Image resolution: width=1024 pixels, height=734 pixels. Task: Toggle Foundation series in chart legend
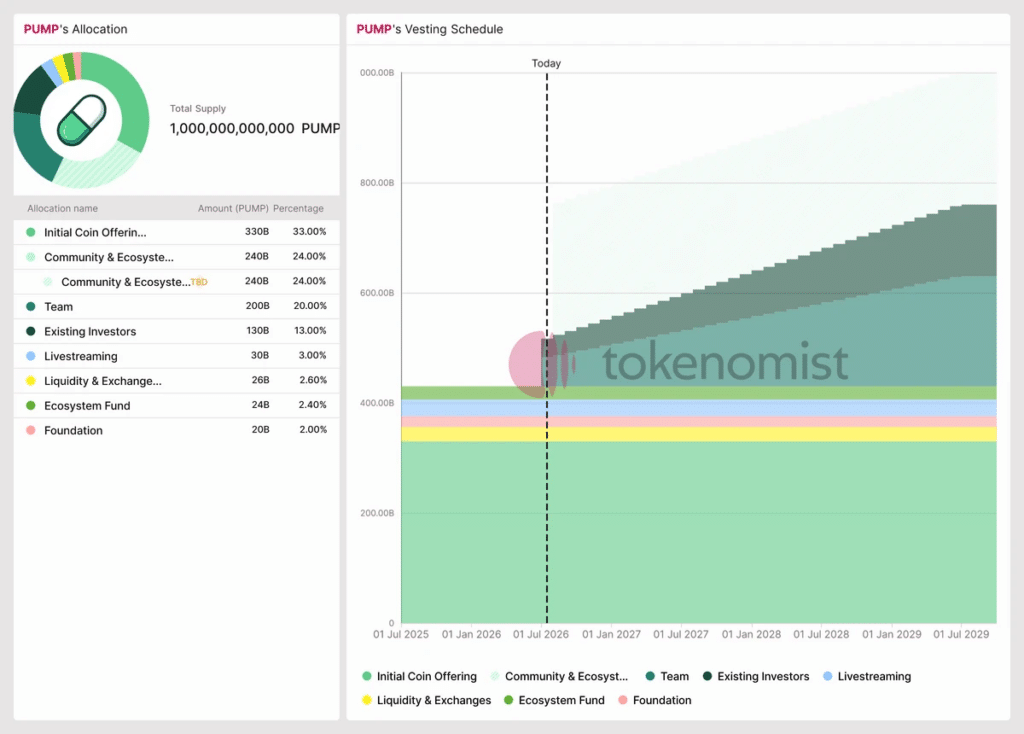[x=654, y=700]
